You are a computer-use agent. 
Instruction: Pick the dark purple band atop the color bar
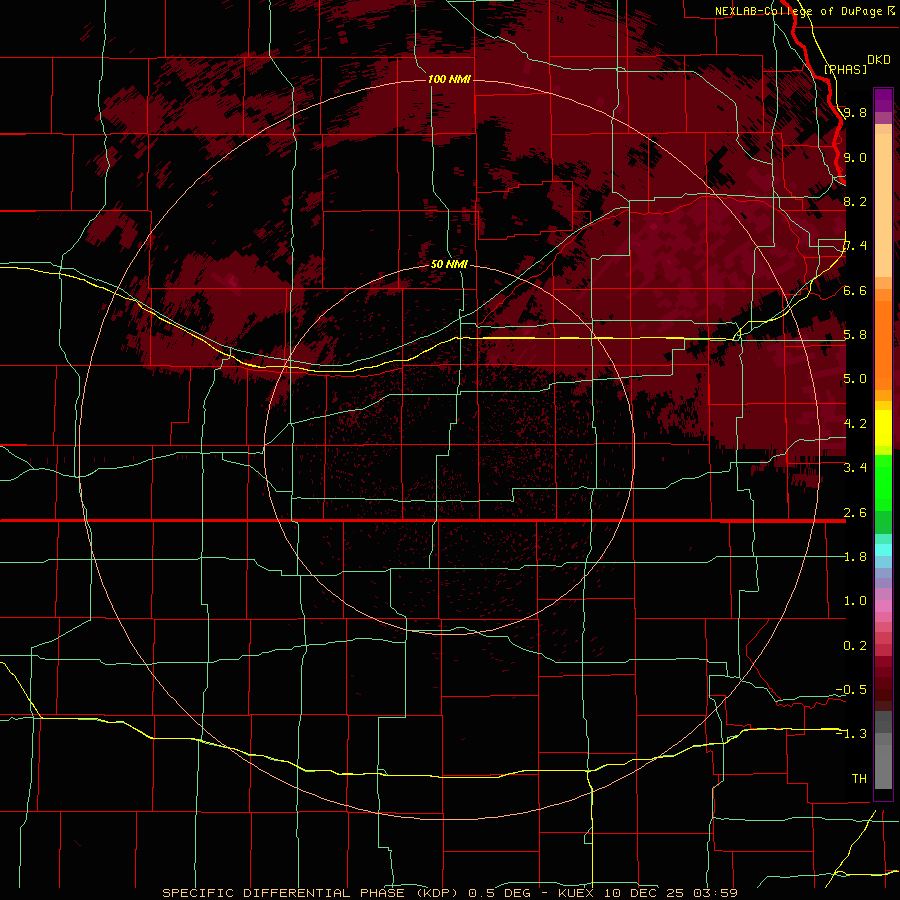click(883, 99)
